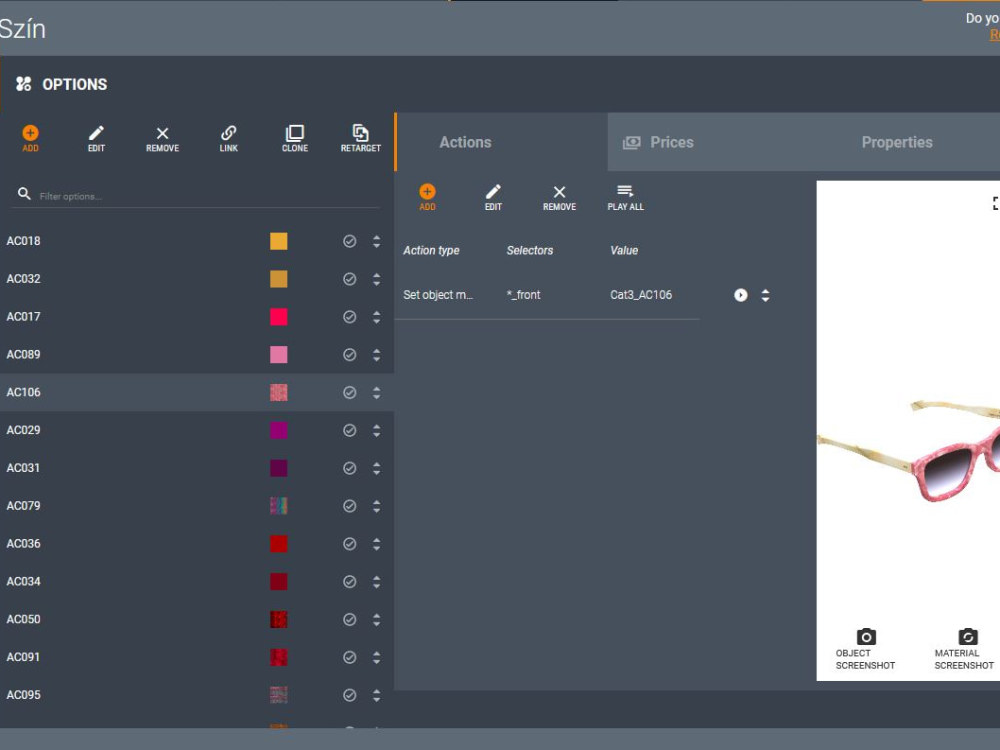Select the AC034 option row
Screen dimensions: 1000x750
196,582
